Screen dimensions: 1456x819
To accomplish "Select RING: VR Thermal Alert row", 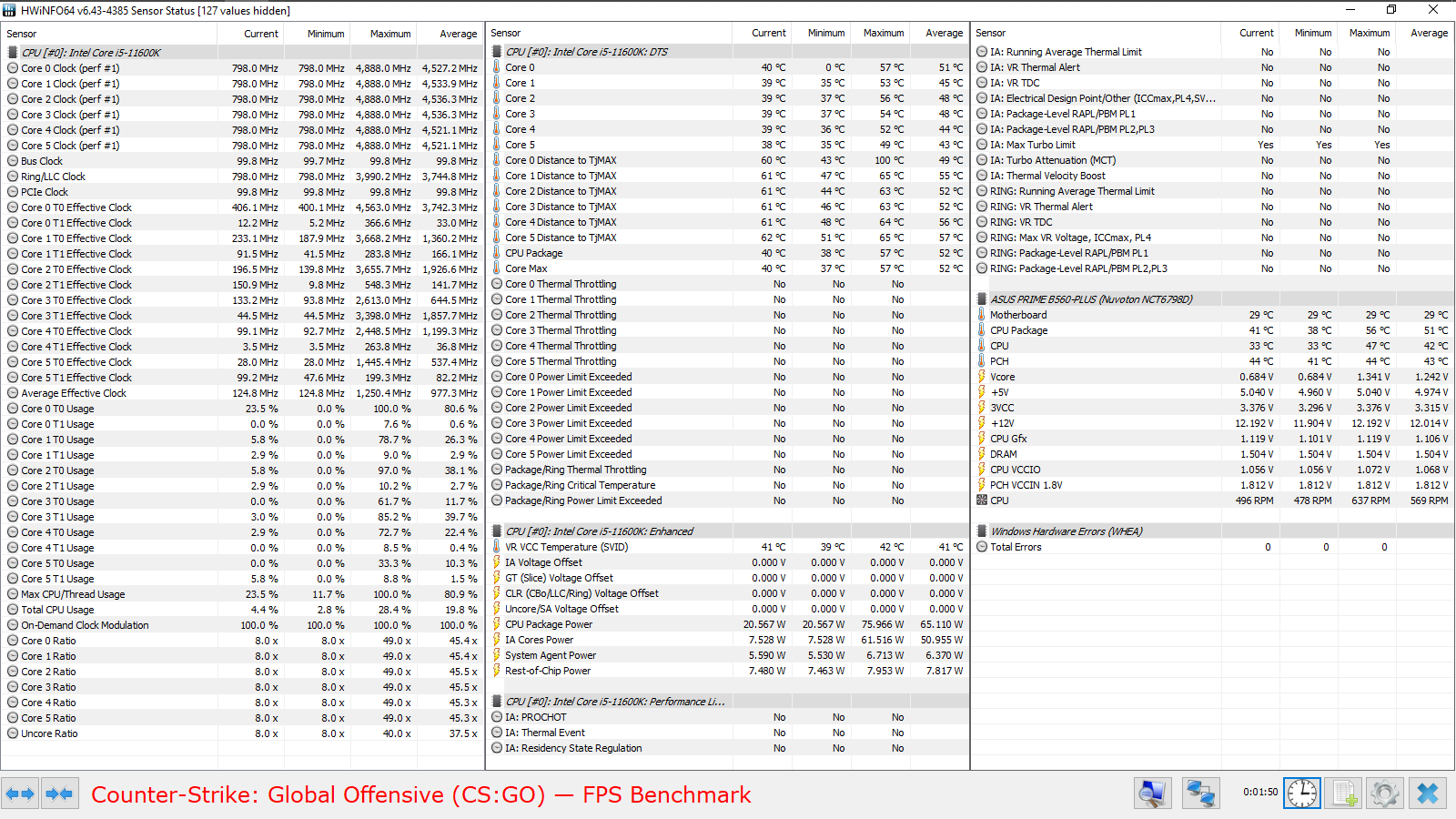I will pos(1212,207).
